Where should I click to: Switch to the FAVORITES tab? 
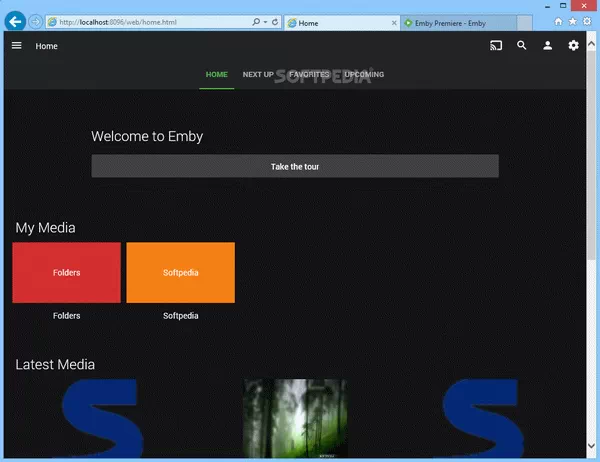(x=309, y=75)
